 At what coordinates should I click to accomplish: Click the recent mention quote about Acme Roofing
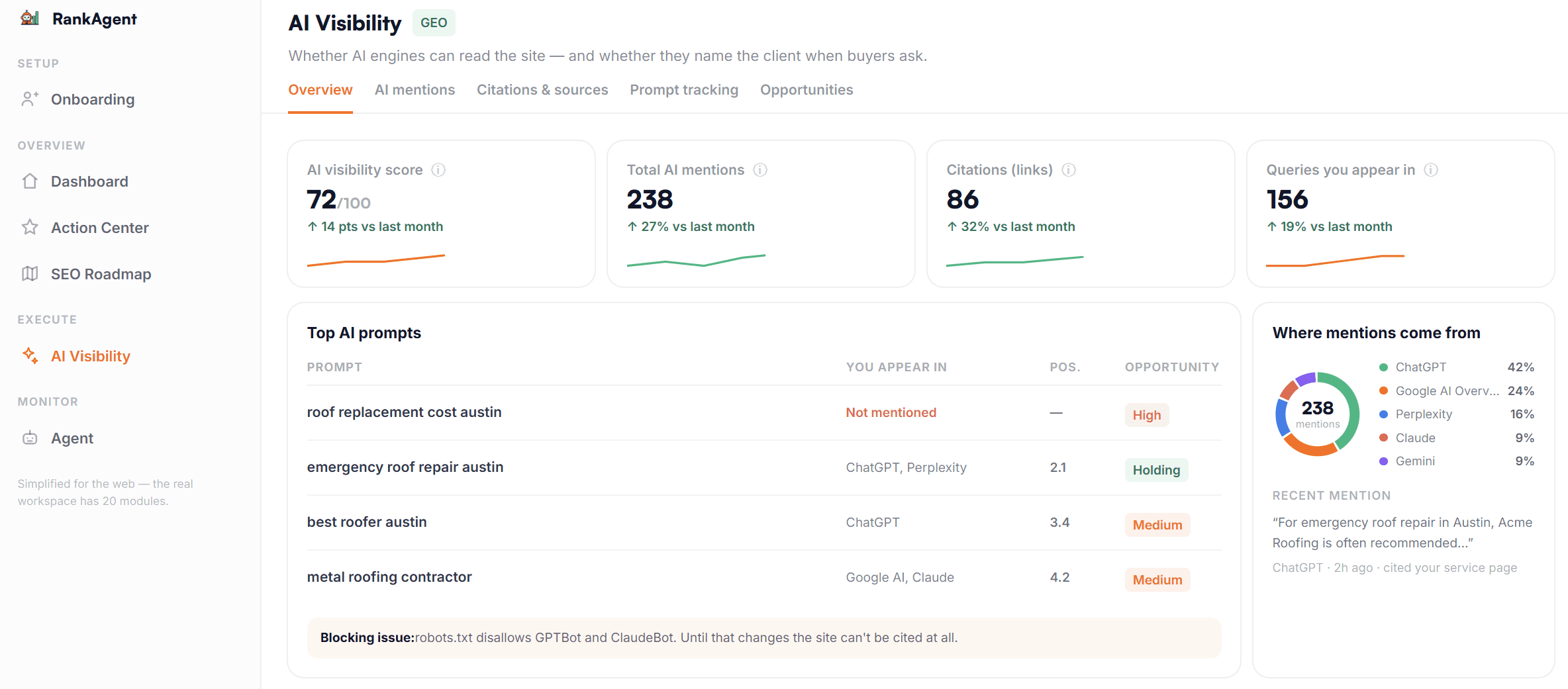tap(1402, 533)
